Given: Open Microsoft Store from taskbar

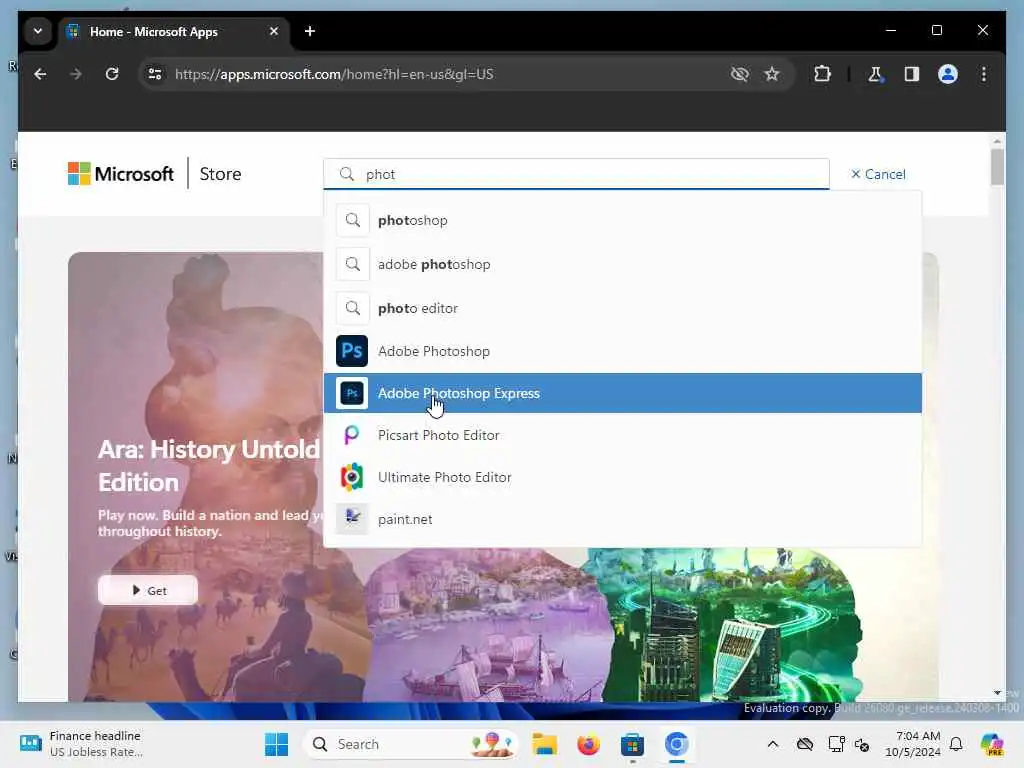Looking at the screenshot, I should coord(632,744).
